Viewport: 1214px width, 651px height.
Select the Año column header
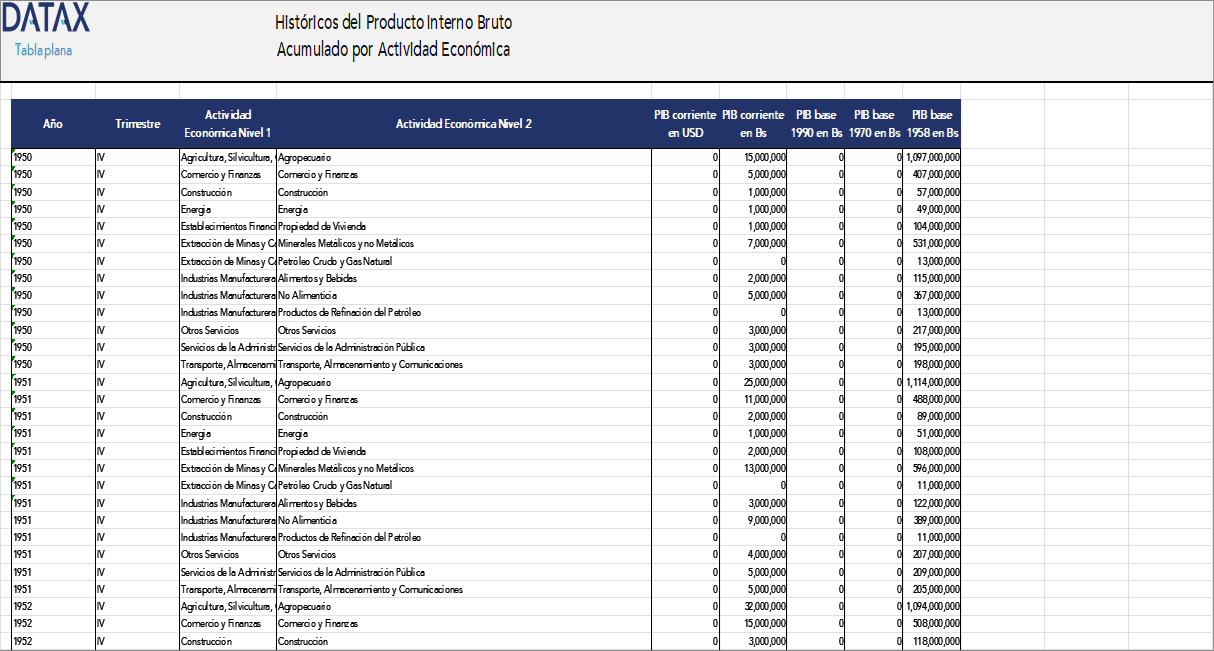click(52, 124)
